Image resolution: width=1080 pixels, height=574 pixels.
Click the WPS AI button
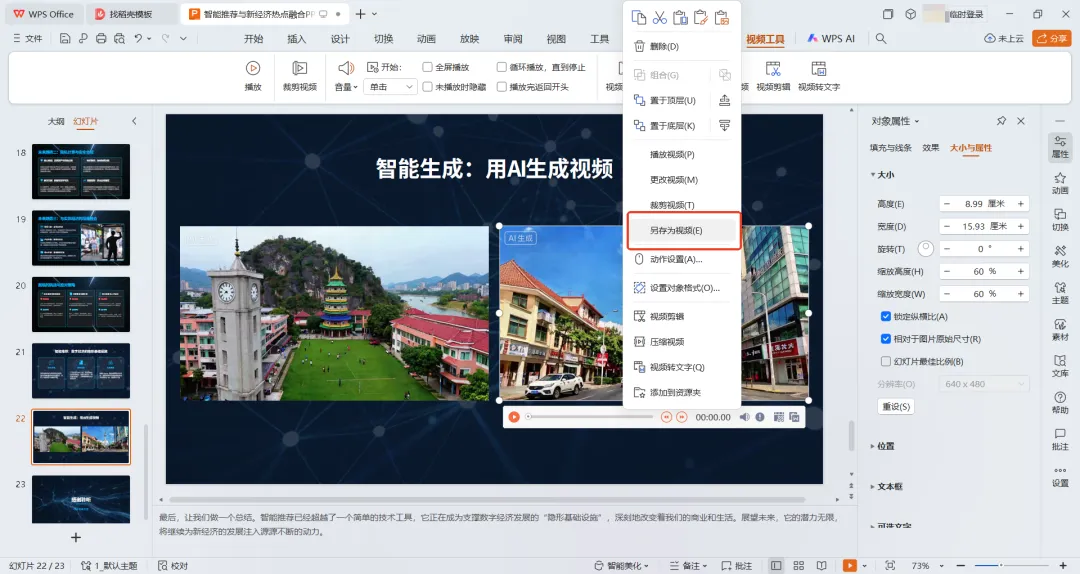(831, 39)
